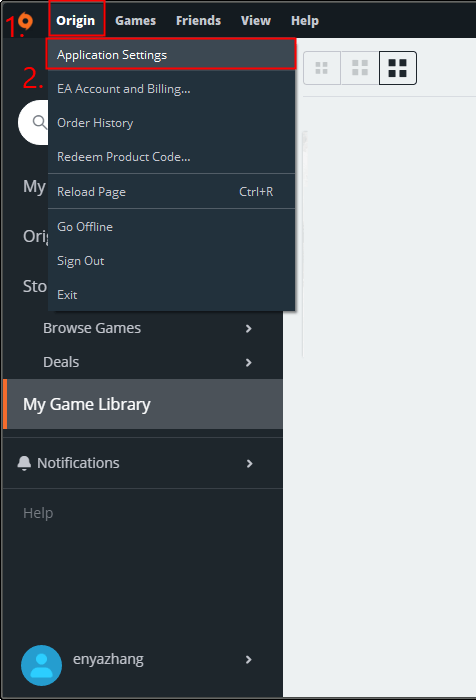Open the Games menu

coord(135,21)
